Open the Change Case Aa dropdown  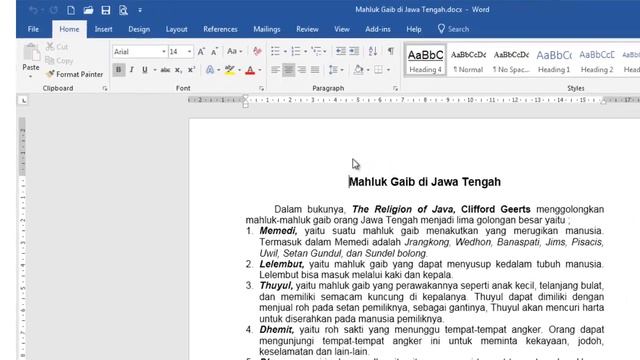point(234,52)
